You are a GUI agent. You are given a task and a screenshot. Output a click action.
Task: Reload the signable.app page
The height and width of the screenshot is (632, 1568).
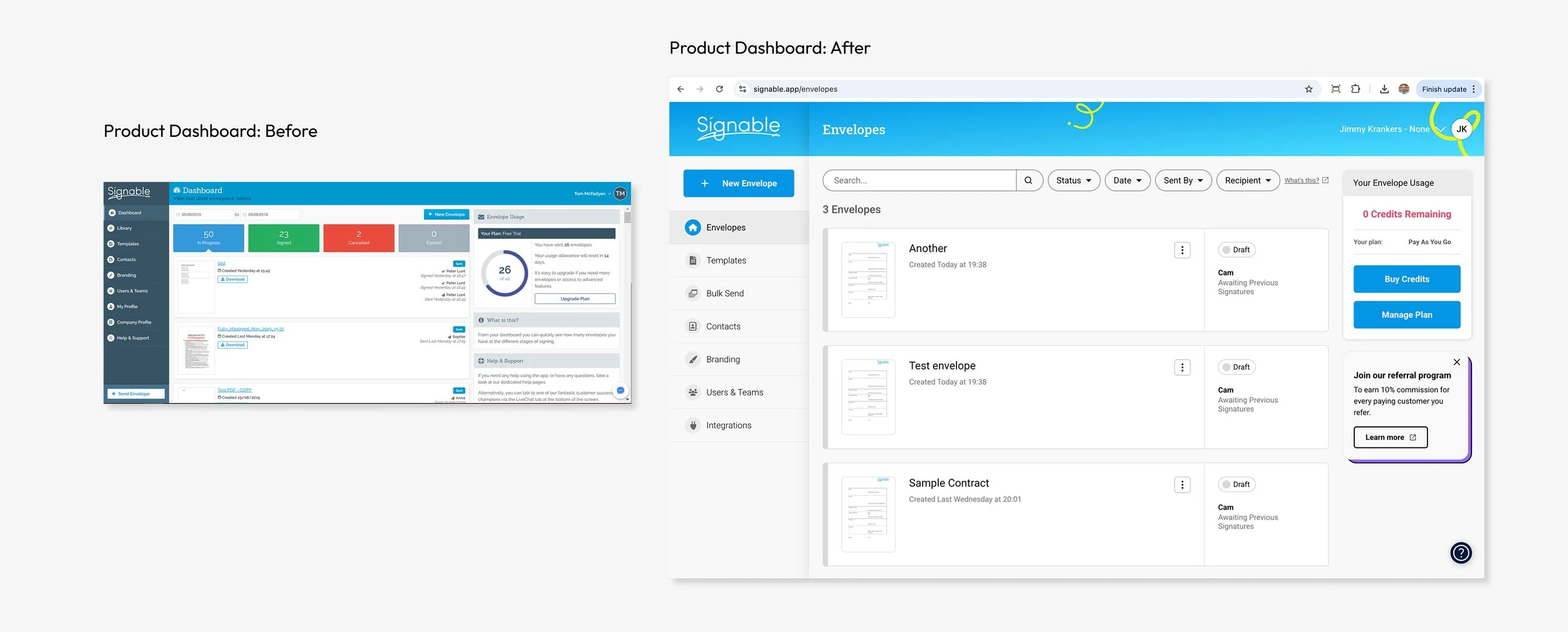click(719, 89)
